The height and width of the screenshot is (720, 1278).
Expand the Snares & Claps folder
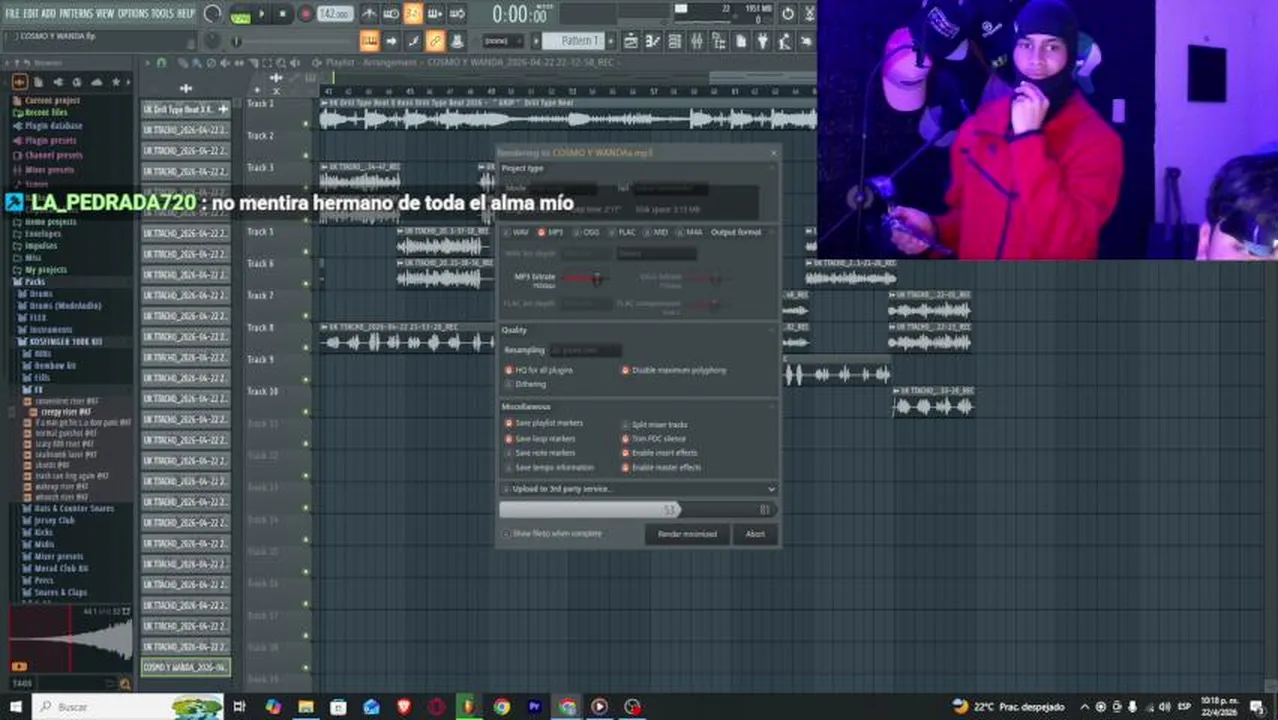tap(60, 592)
